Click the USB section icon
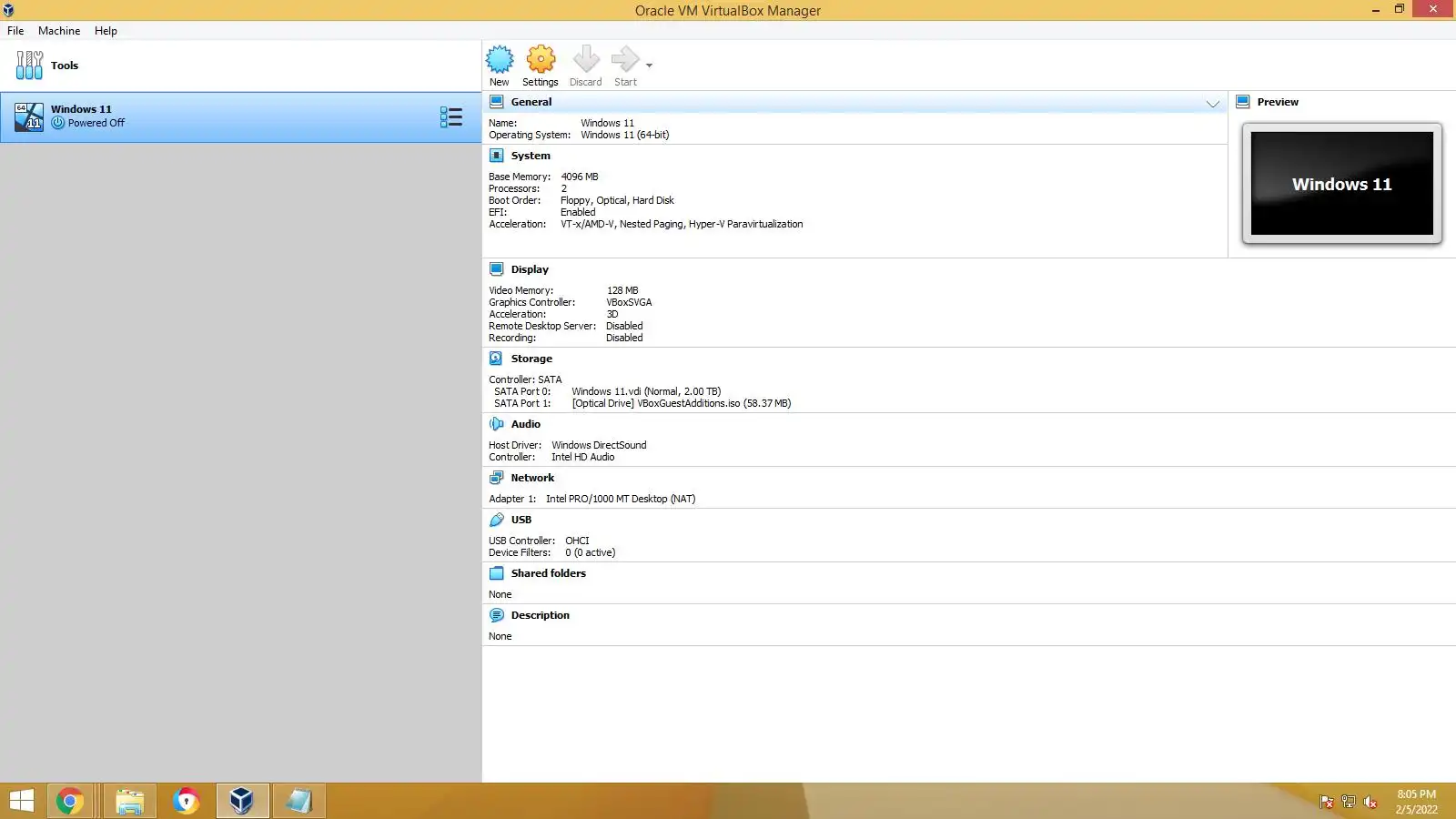The height and width of the screenshot is (819, 1456). coord(497,520)
